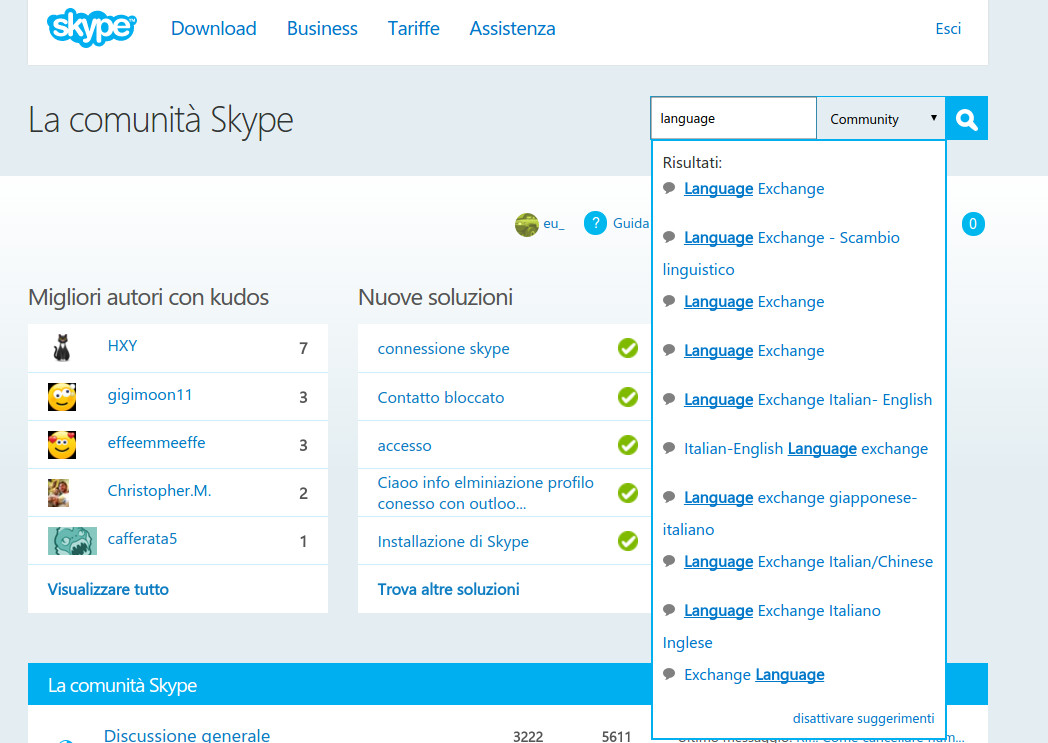The height and width of the screenshot is (743, 1048).
Task: Click Esci to sign out
Action: [x=948, y=29]
